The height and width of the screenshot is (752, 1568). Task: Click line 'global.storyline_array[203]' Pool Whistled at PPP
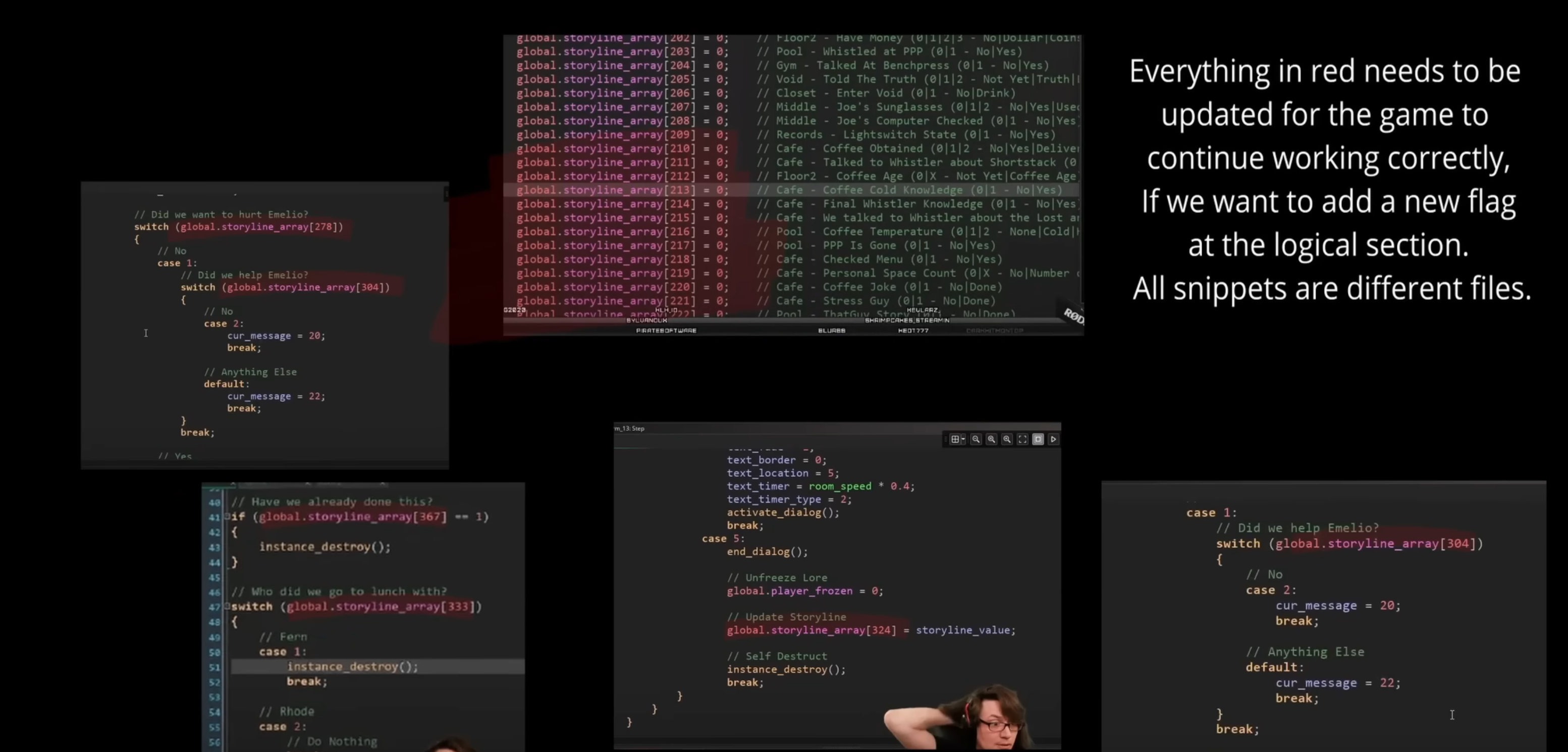[770, 52]
